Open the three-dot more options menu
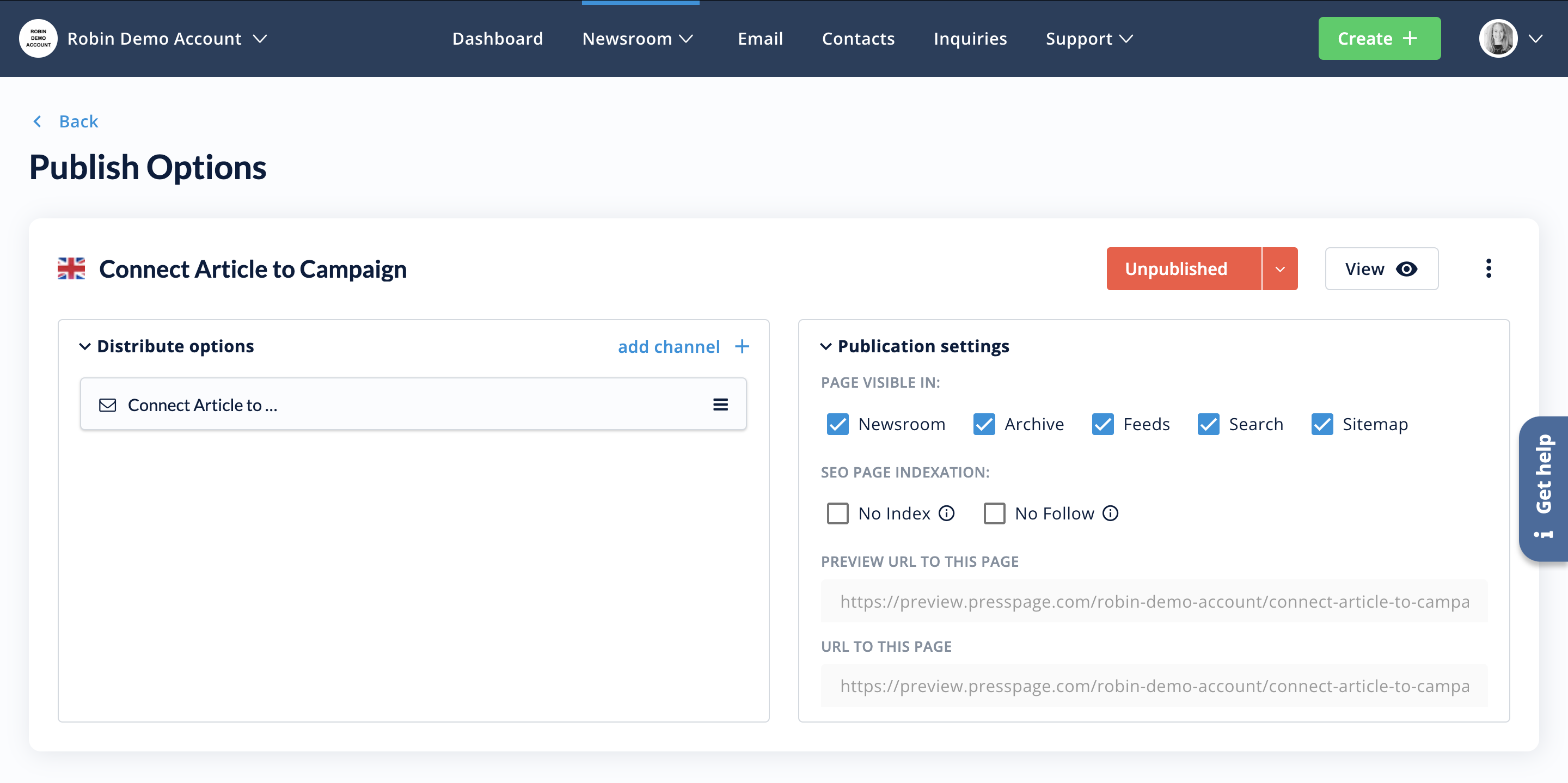Screen dimensions: 1568x783 pyautogui.click(x=1489, y=268)
